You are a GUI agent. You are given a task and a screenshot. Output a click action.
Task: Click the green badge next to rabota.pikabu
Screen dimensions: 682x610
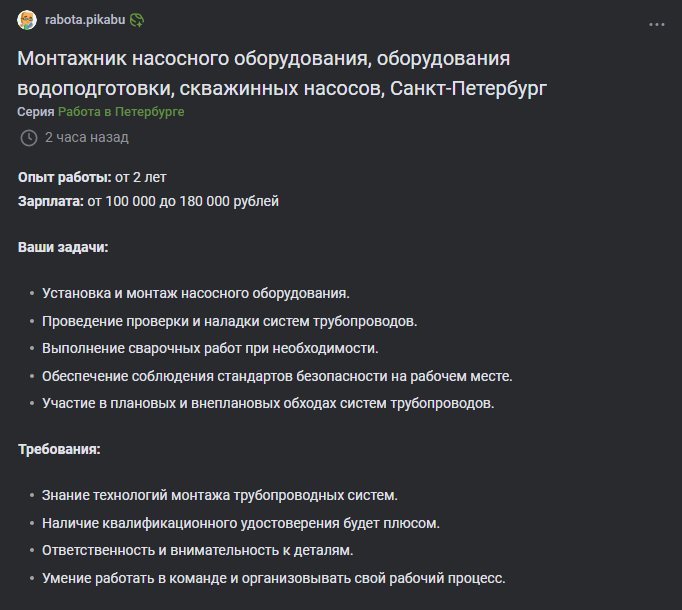(137, 20)
